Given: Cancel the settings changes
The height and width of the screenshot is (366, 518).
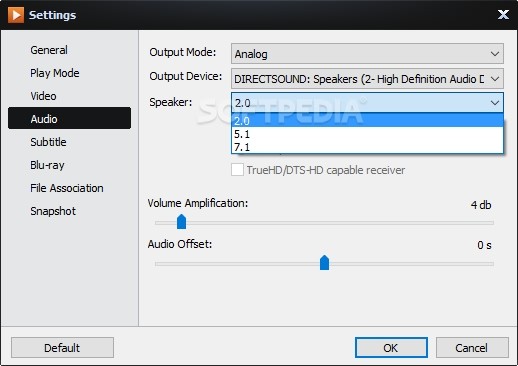Looking at the screenshot, I should 472,348.
